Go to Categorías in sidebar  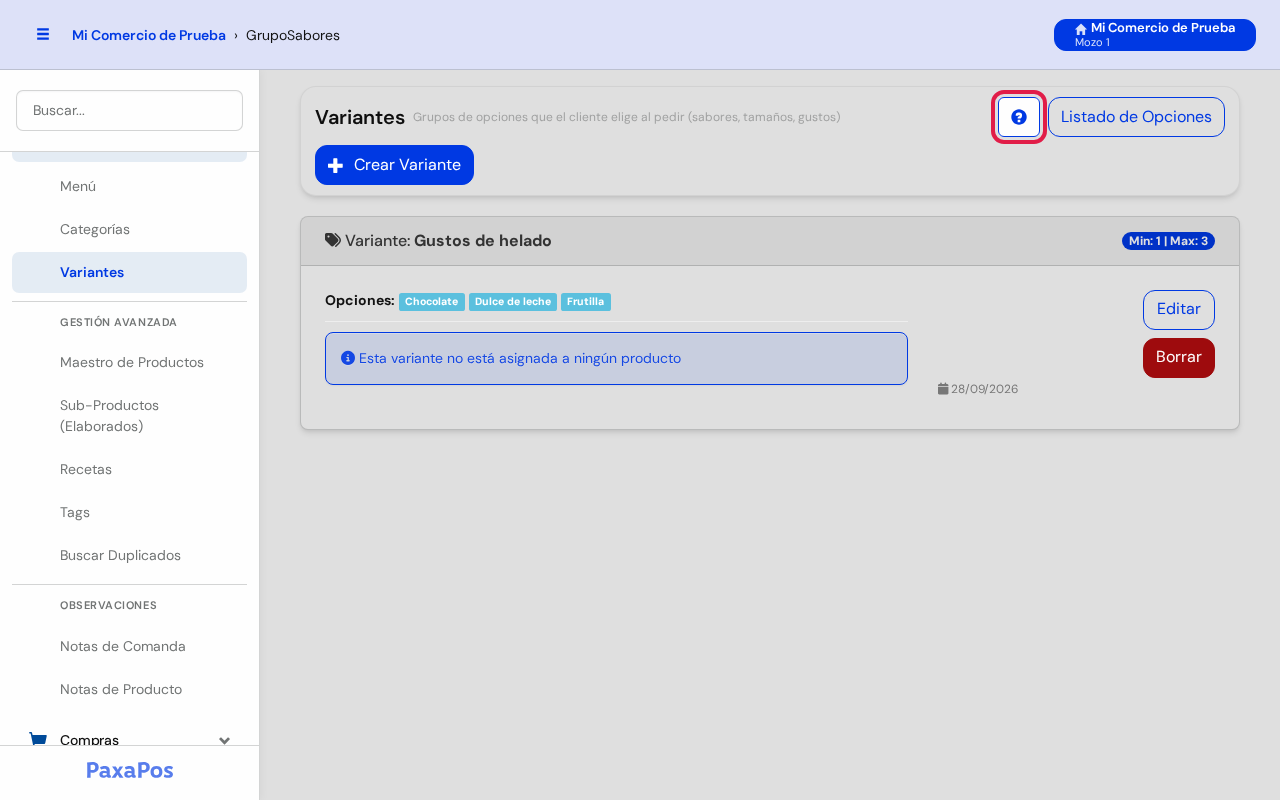pos(129,229)
